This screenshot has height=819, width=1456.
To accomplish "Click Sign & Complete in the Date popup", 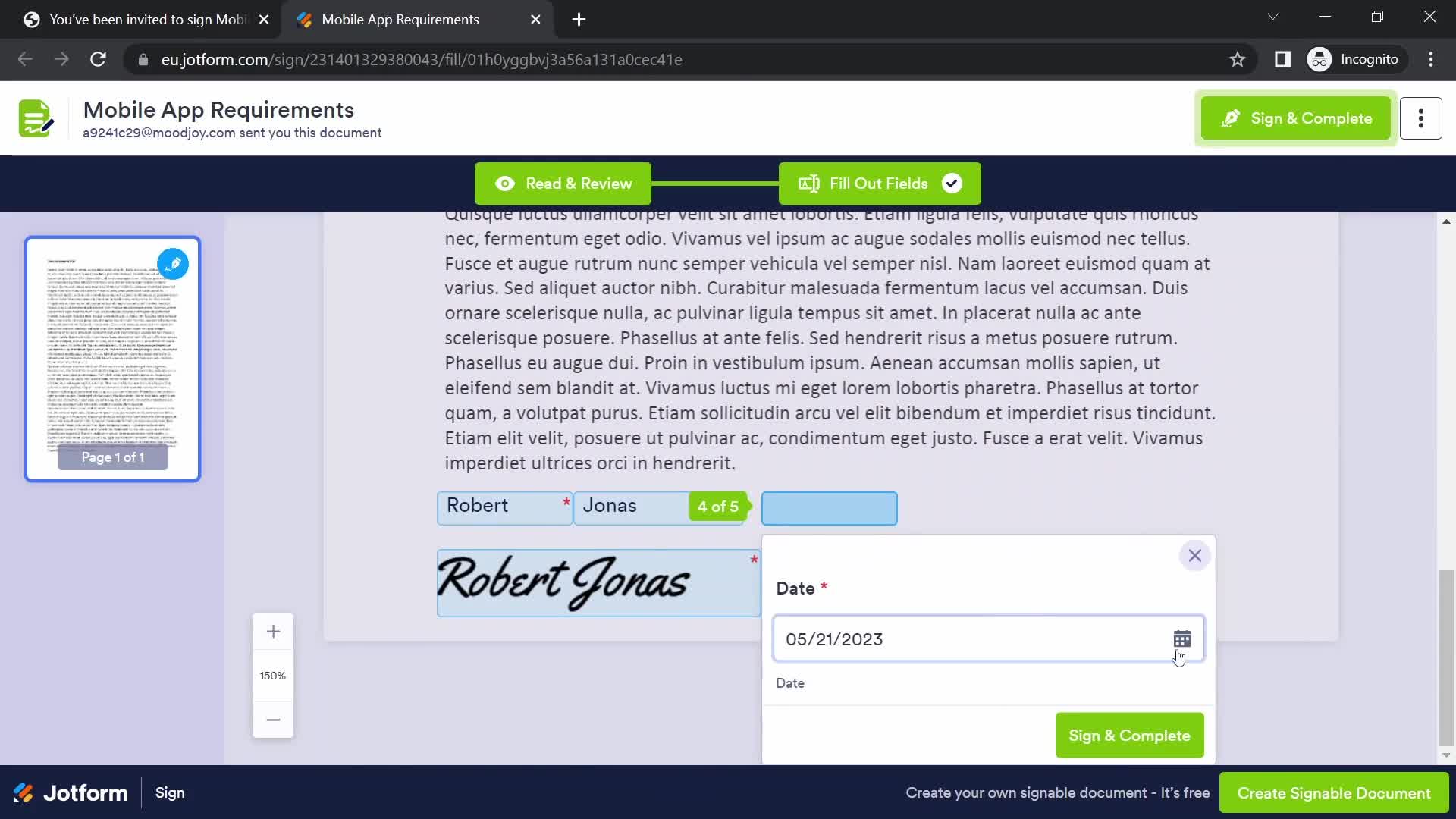I will [1129, 735].
